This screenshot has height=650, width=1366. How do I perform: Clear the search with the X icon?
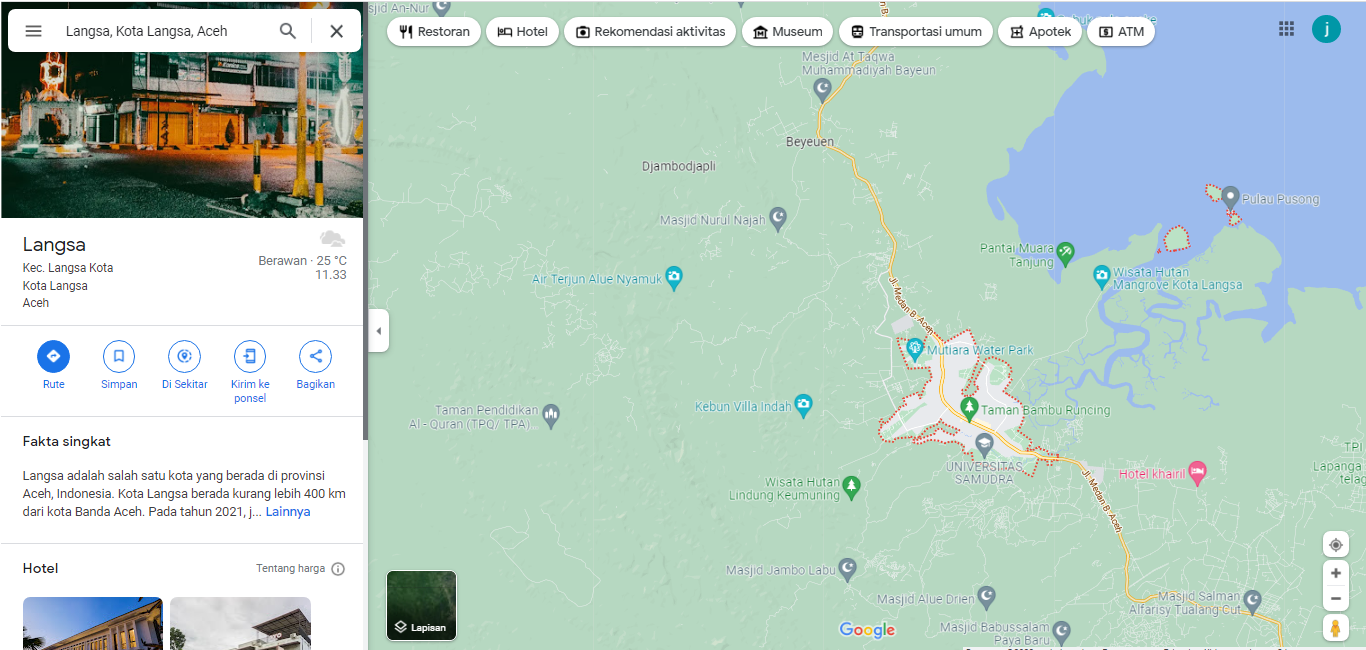[x=337, y=31]
